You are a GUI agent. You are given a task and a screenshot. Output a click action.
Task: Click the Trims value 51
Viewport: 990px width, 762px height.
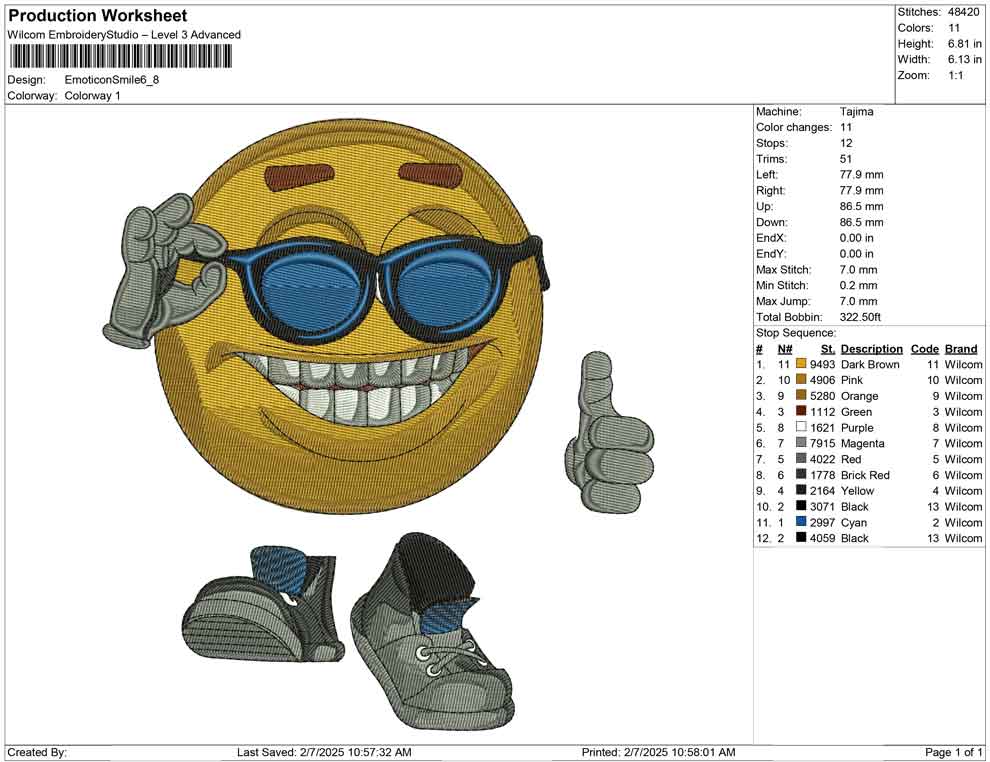846,159
